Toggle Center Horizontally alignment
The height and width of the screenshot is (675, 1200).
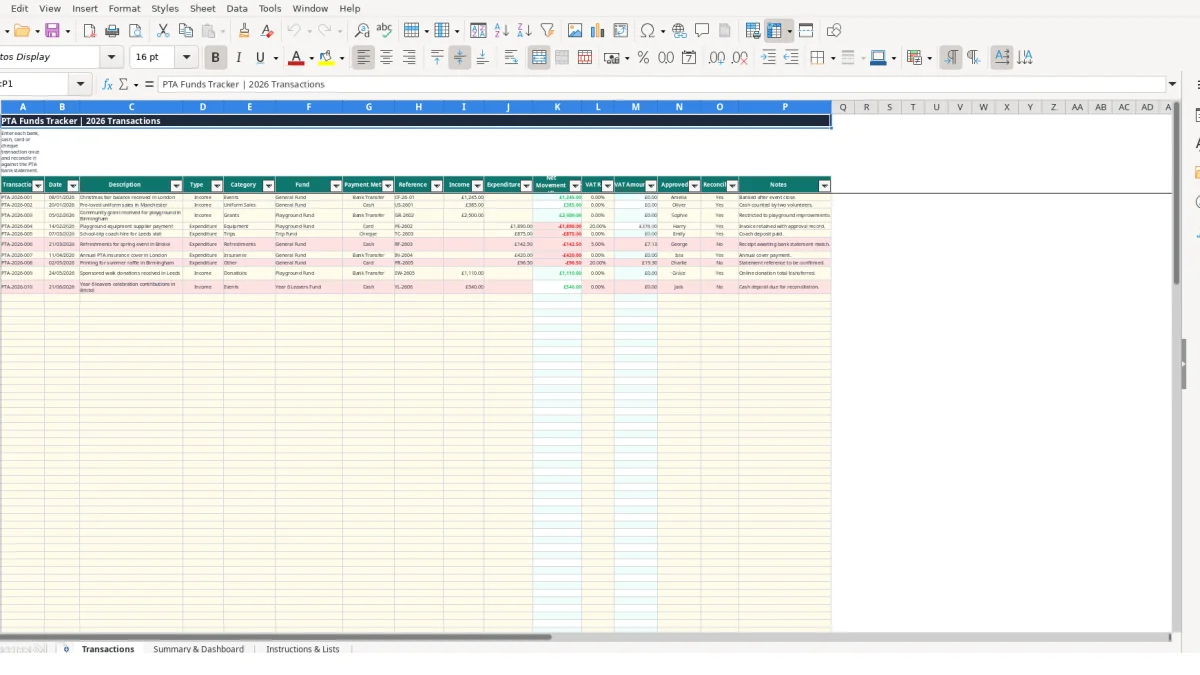click(x=386, y=58)
